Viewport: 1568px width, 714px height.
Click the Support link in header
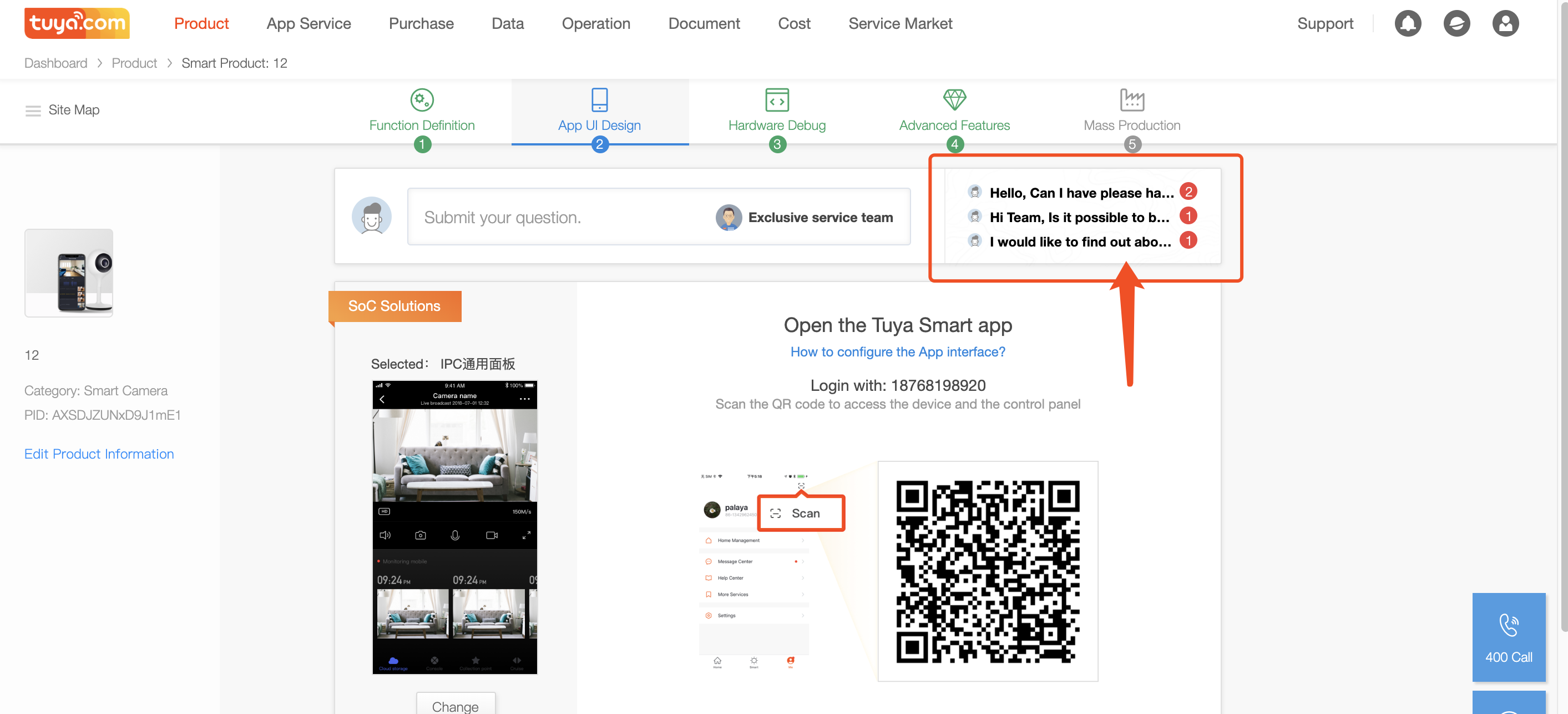pyautogui.click(x=1325, y=23)
